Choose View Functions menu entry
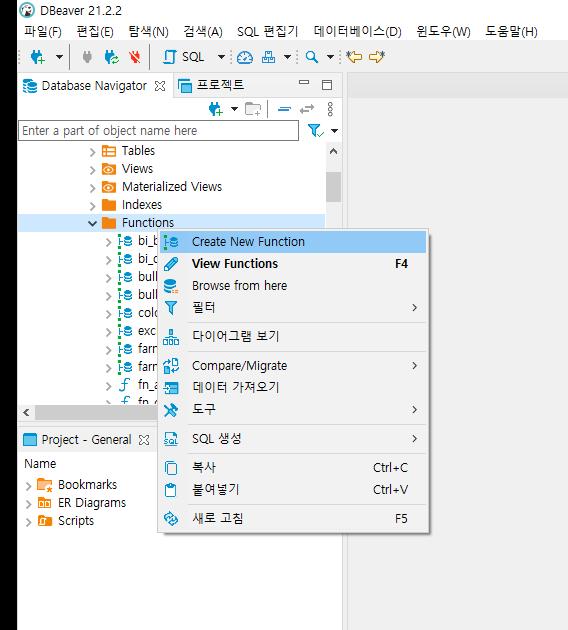This screenshot has height=630, width=568. pos(293,264)
